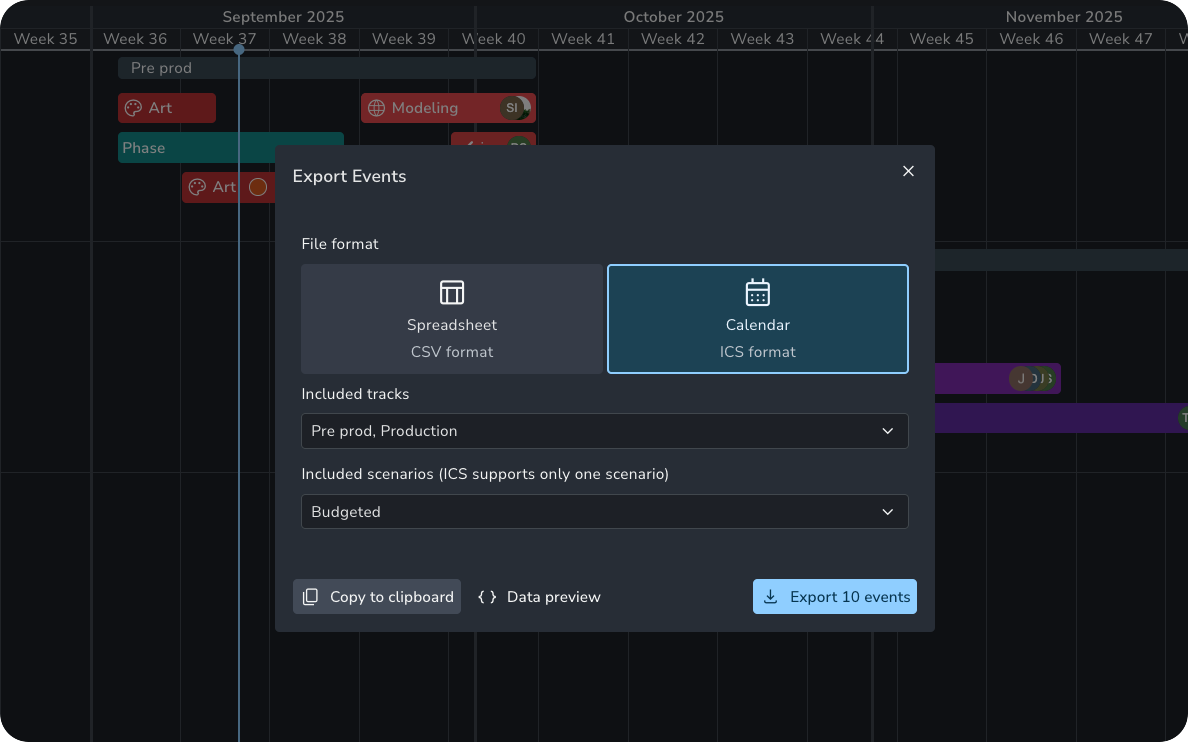Click the Export 10 events button

835,596
